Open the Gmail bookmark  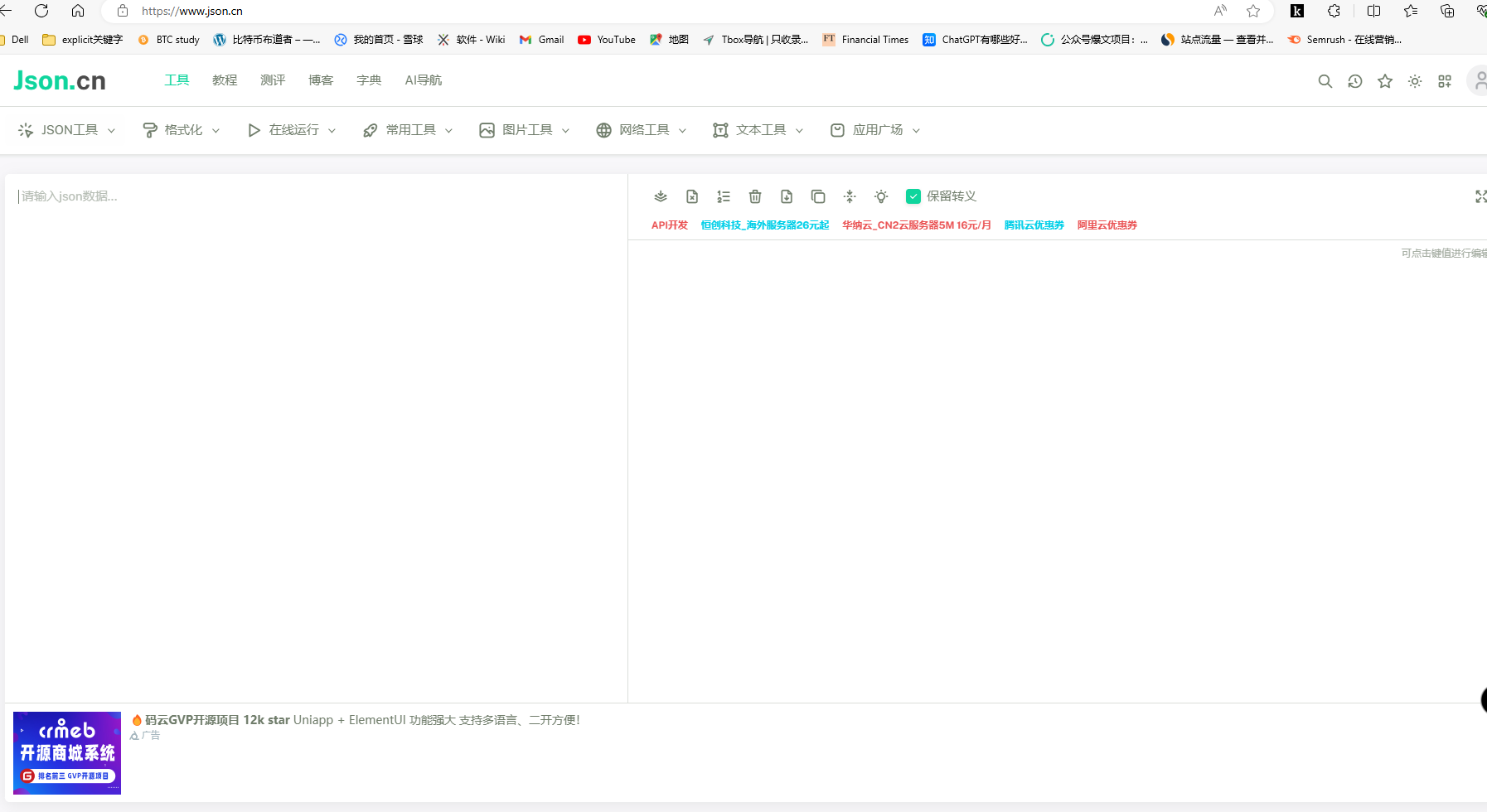pyautogui.click(x=541, y=40)
